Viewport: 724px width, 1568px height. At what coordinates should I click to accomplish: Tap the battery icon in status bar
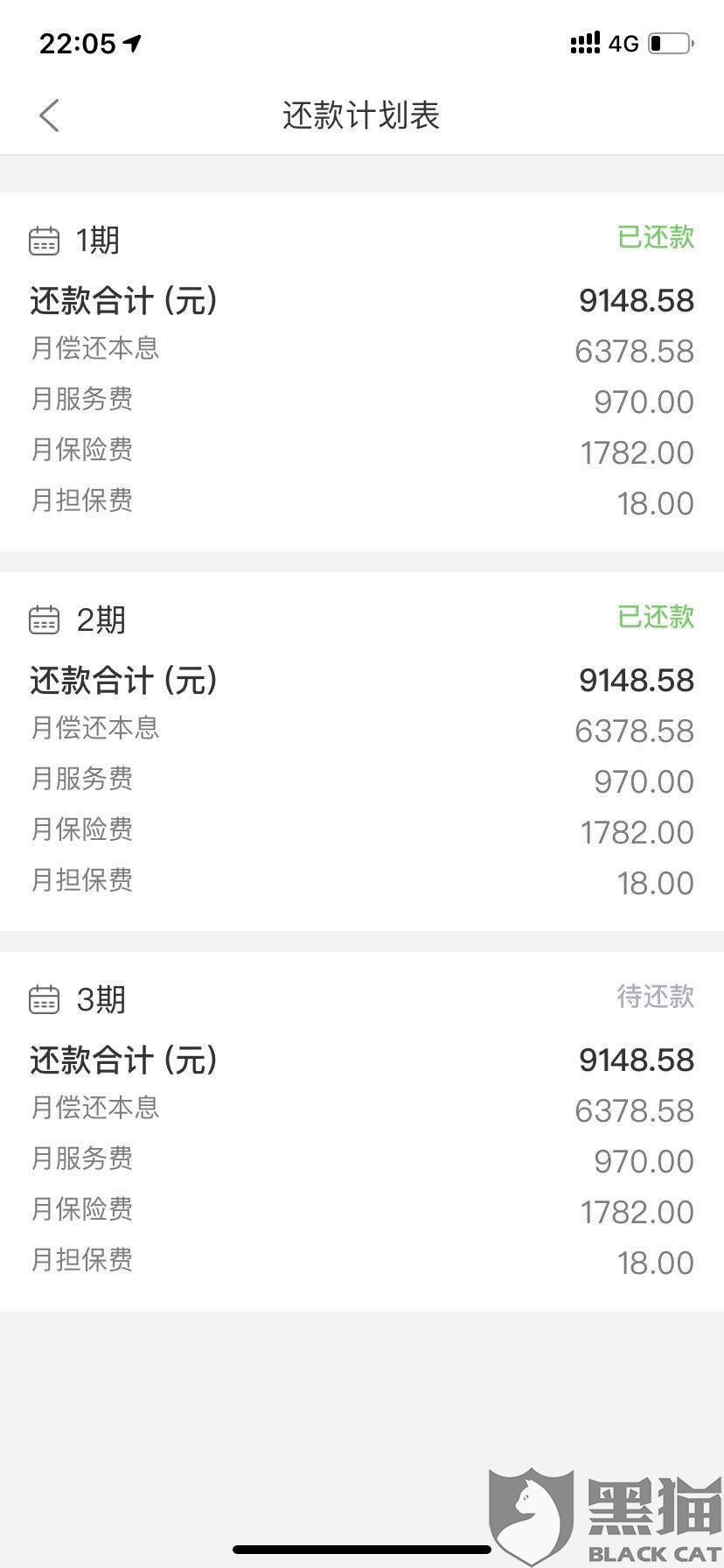671,43
